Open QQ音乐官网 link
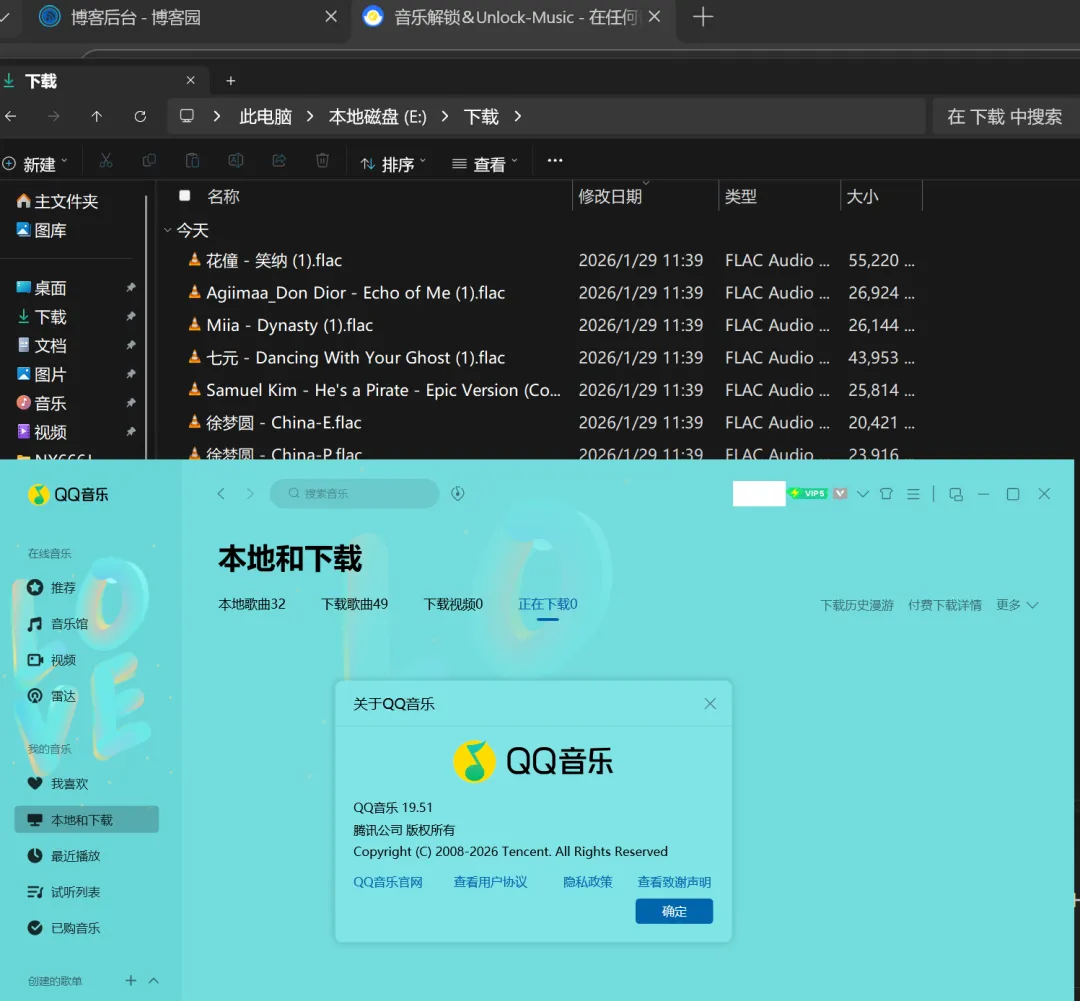Image resolution: width=1080 pixels, height=1001 pixels. pyautogui.click(x=388, y=882)
